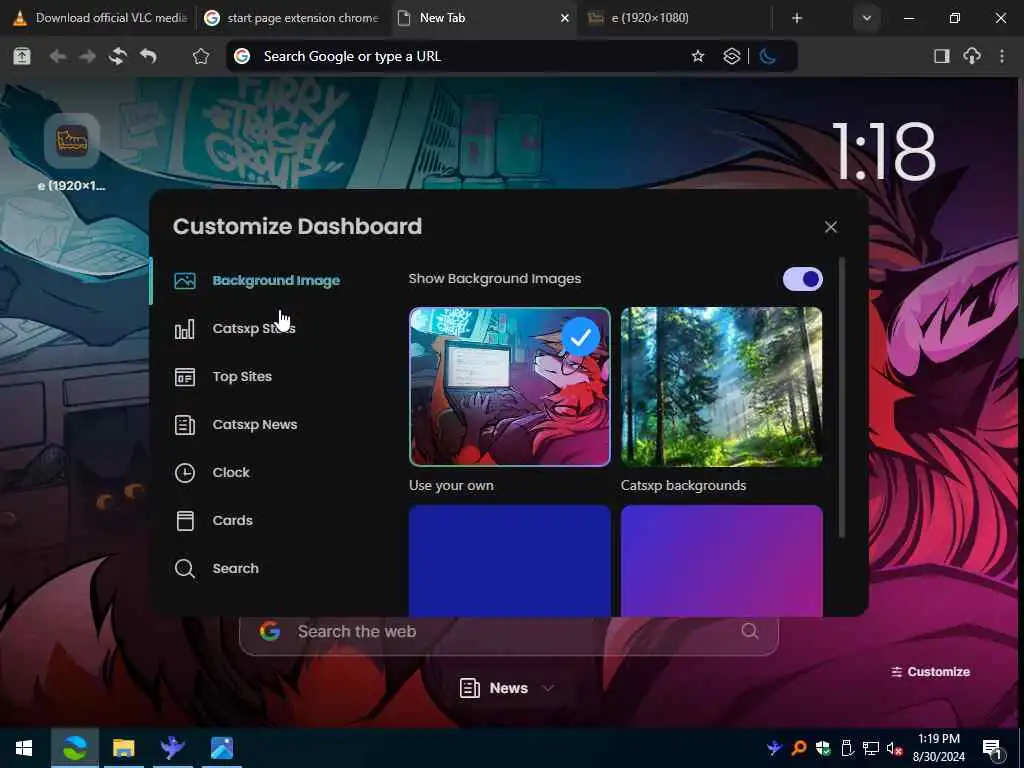Close the Customize Dashboard dialog

point(831,227)
